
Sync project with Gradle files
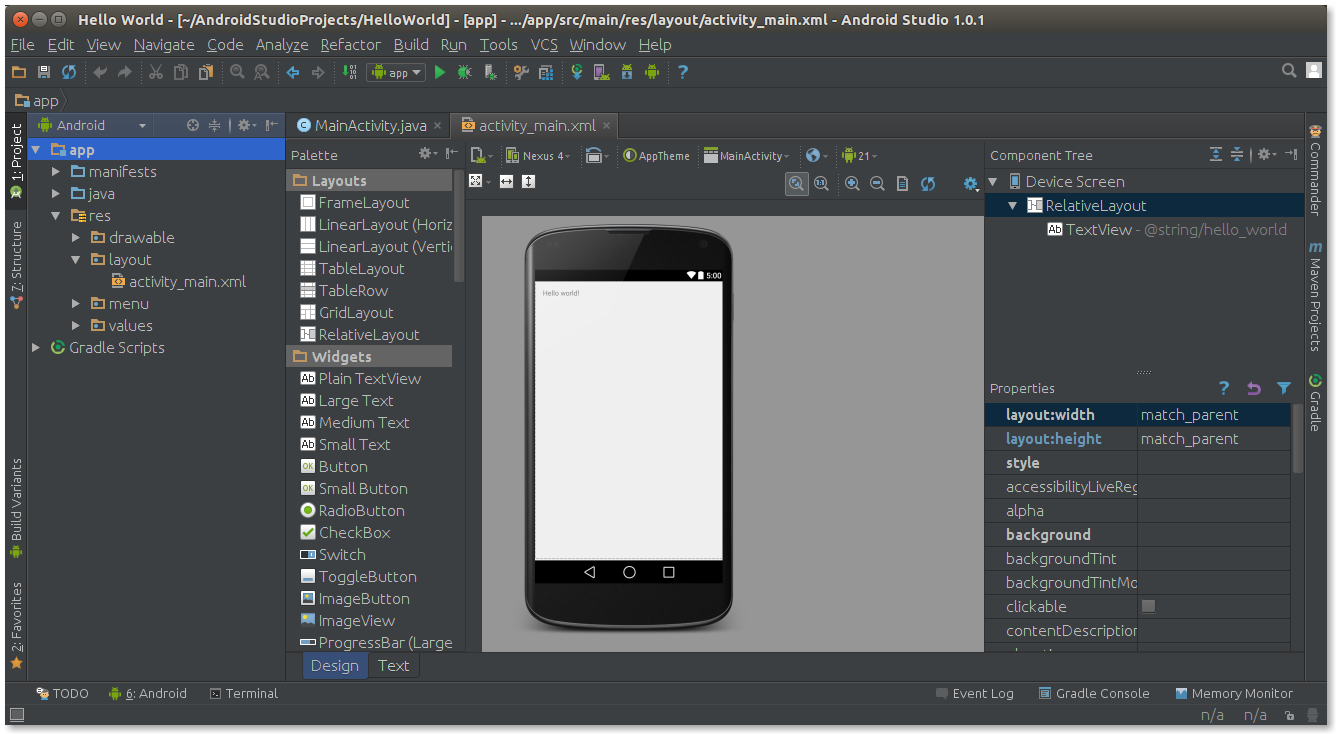point(577,72)
